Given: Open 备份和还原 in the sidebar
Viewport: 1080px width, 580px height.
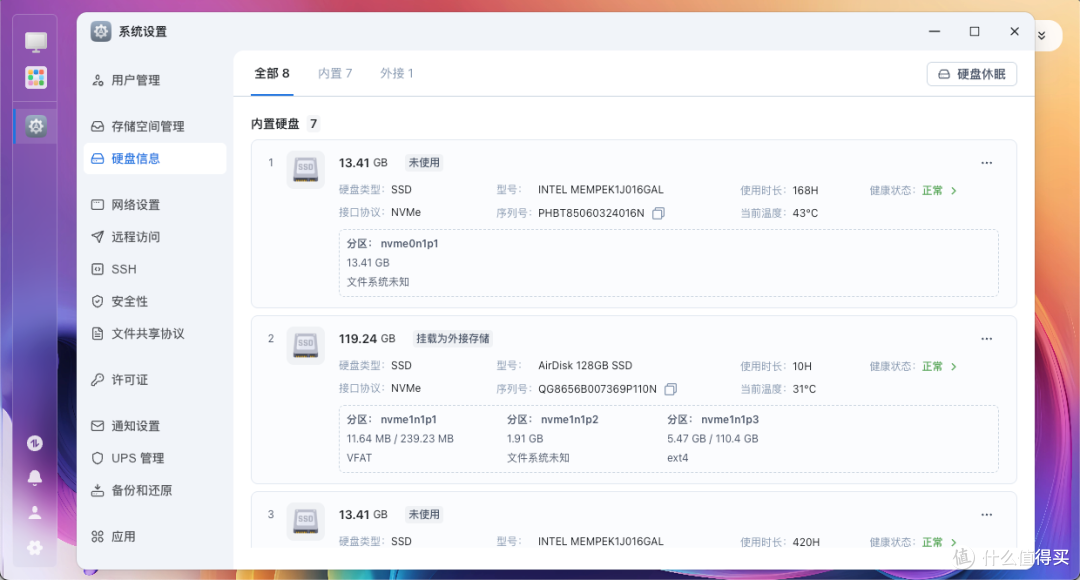Looking at the screenshot, I should (154, 490).
